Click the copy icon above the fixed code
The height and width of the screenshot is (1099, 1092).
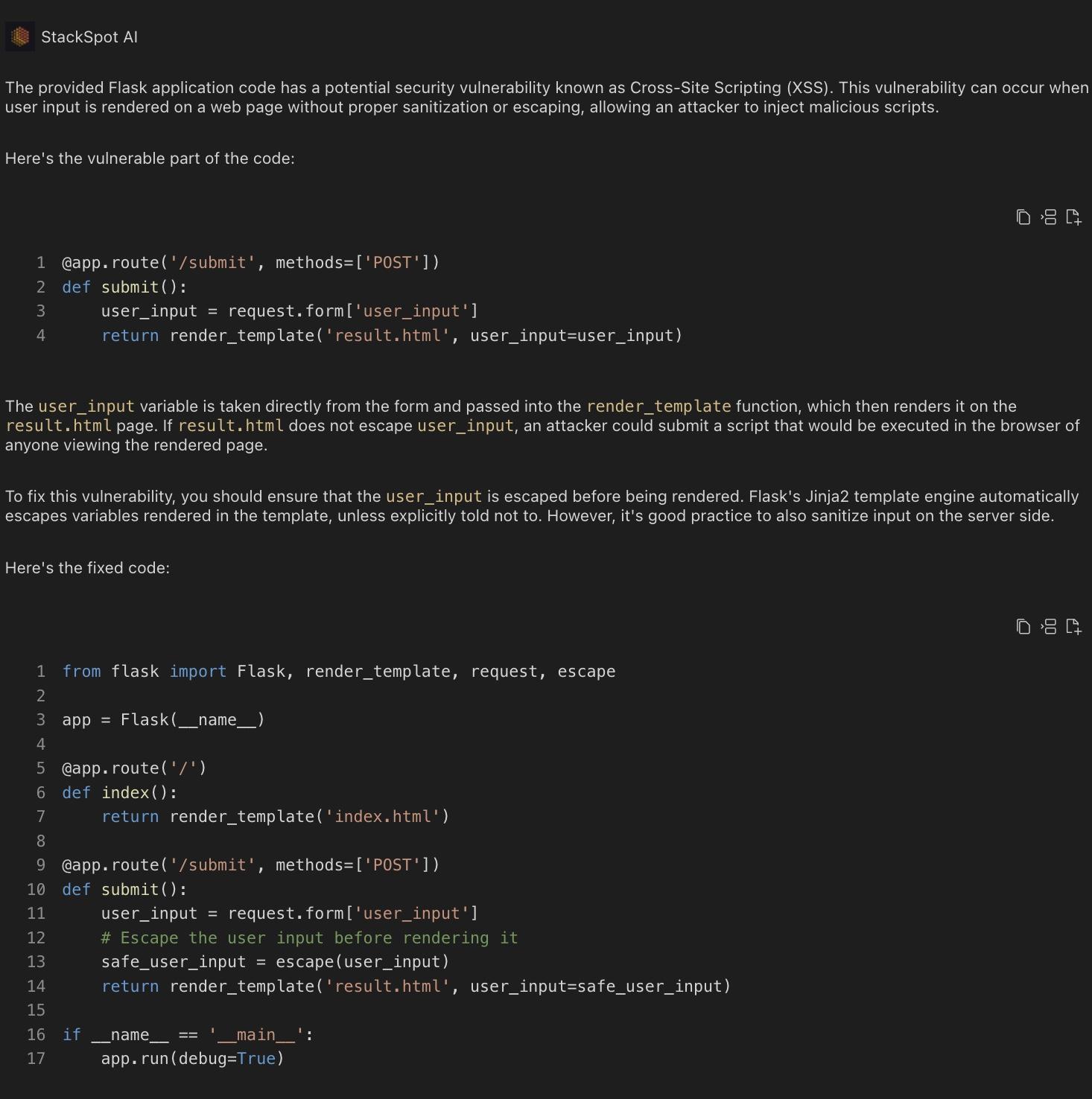coord(1022,626)
